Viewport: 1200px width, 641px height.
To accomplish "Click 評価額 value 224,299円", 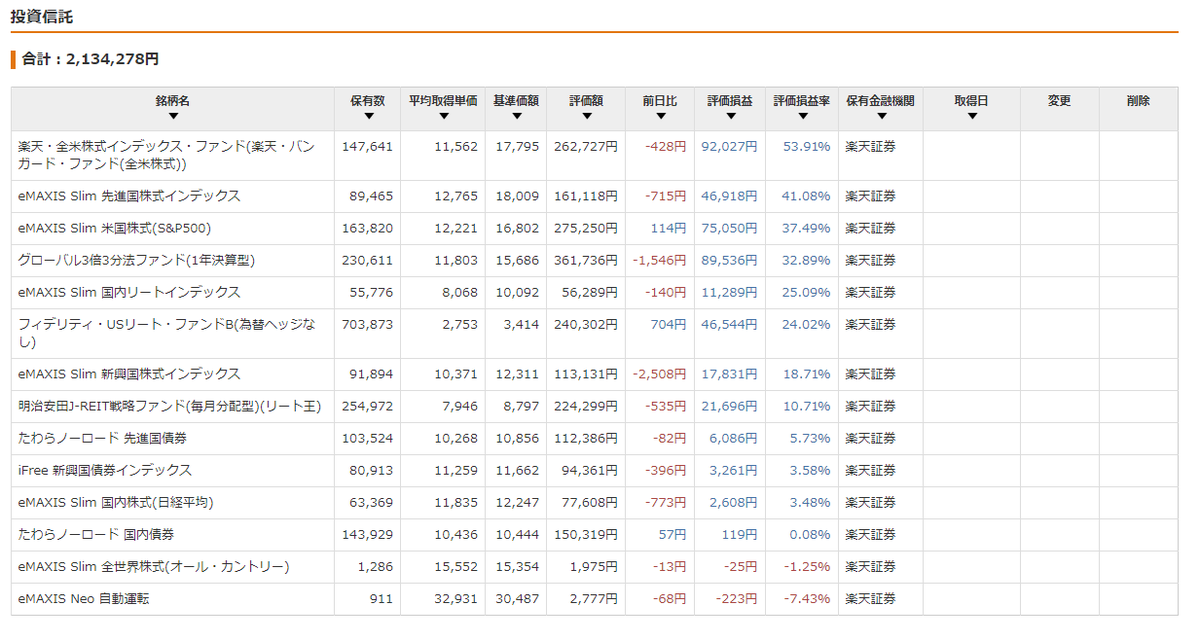I will pyautogui.click(x=586, y=406).
